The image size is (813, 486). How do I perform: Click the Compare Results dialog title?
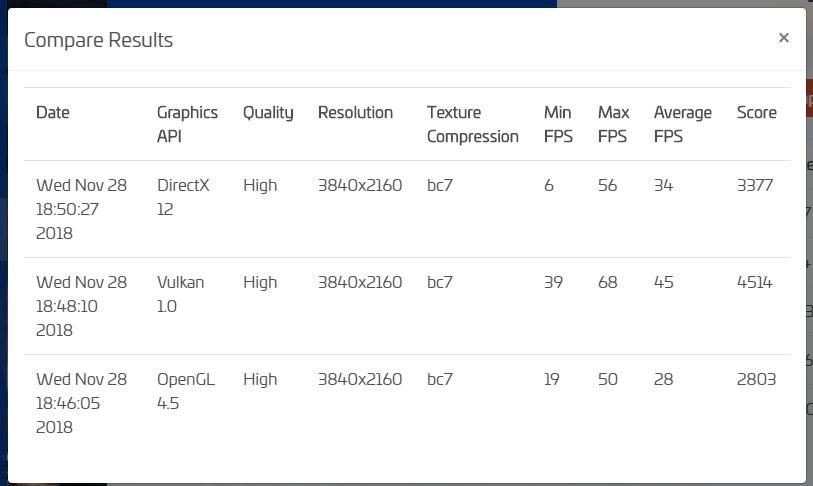coord(99,40)
